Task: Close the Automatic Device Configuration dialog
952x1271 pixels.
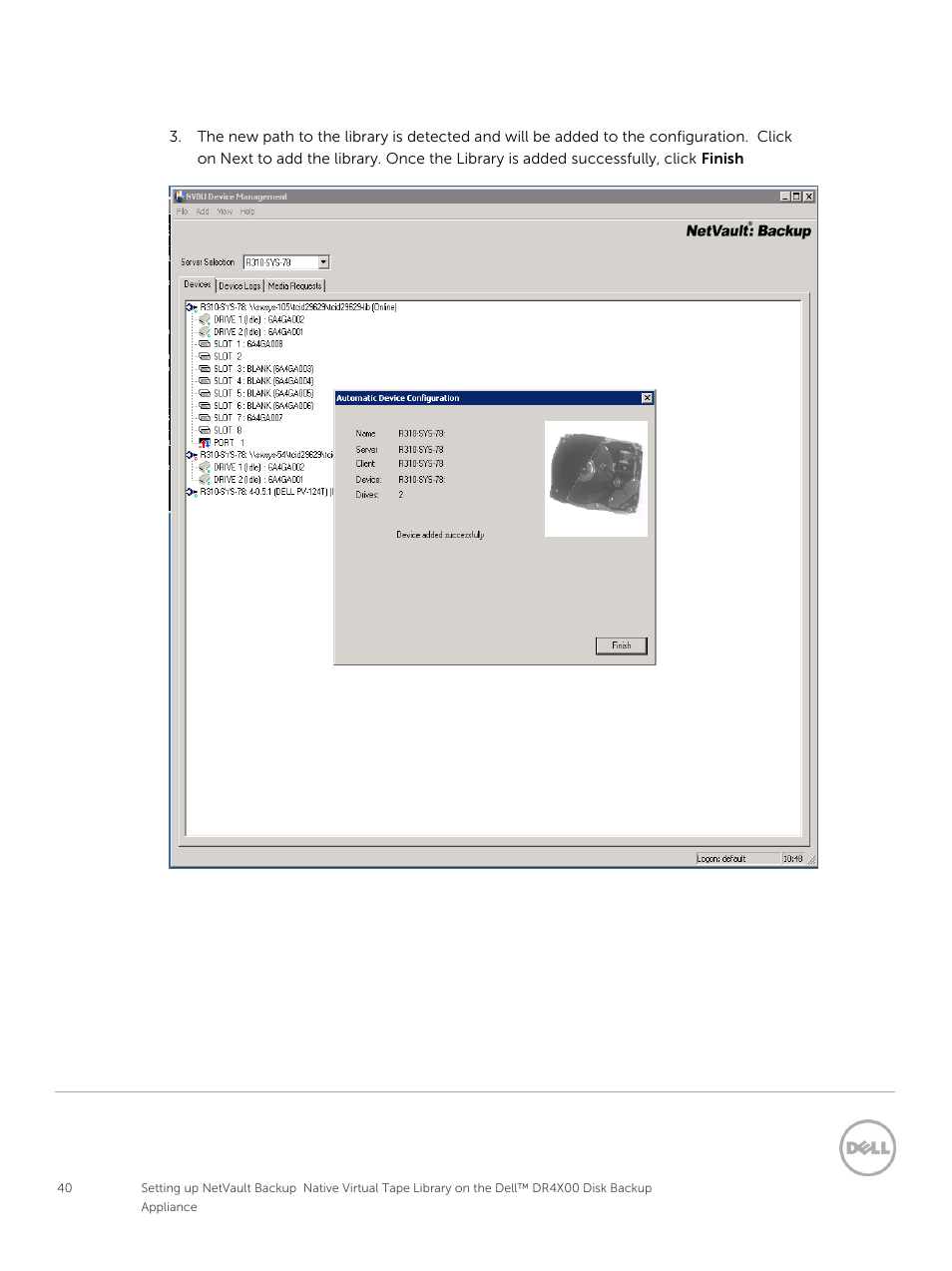Action: (x=647, y=398)
